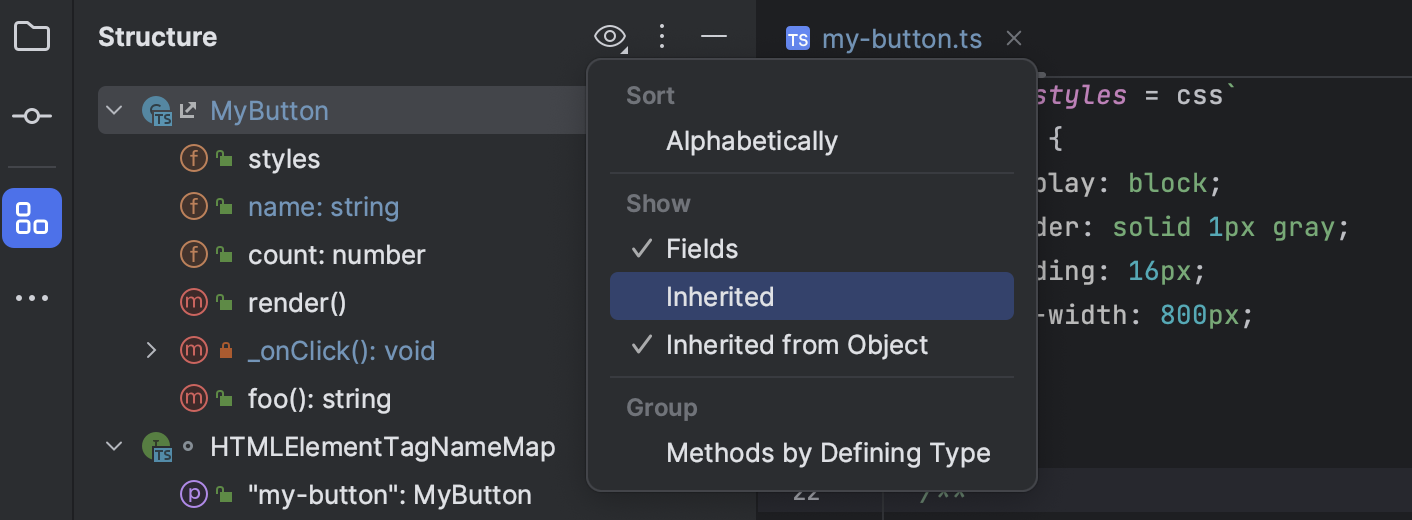1412x520 pixels.
Task: Open the Project folder tool window
Action: [32, 38]
